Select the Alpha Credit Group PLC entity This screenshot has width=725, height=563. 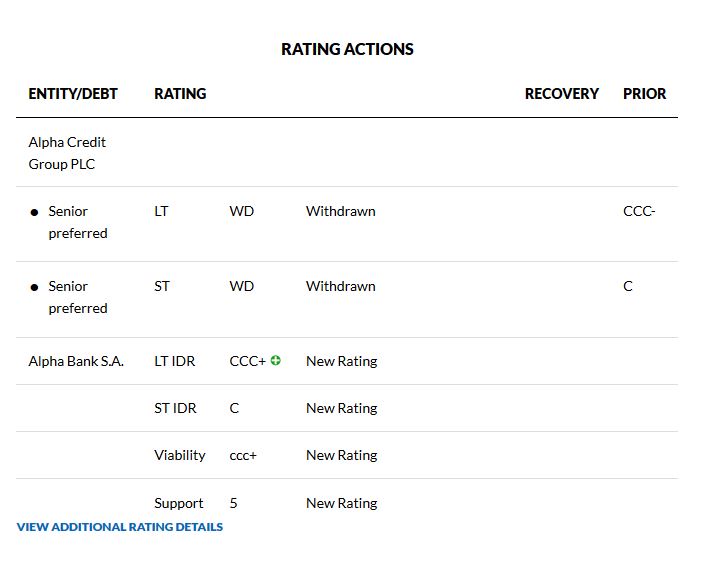click(x=67, y=153)
